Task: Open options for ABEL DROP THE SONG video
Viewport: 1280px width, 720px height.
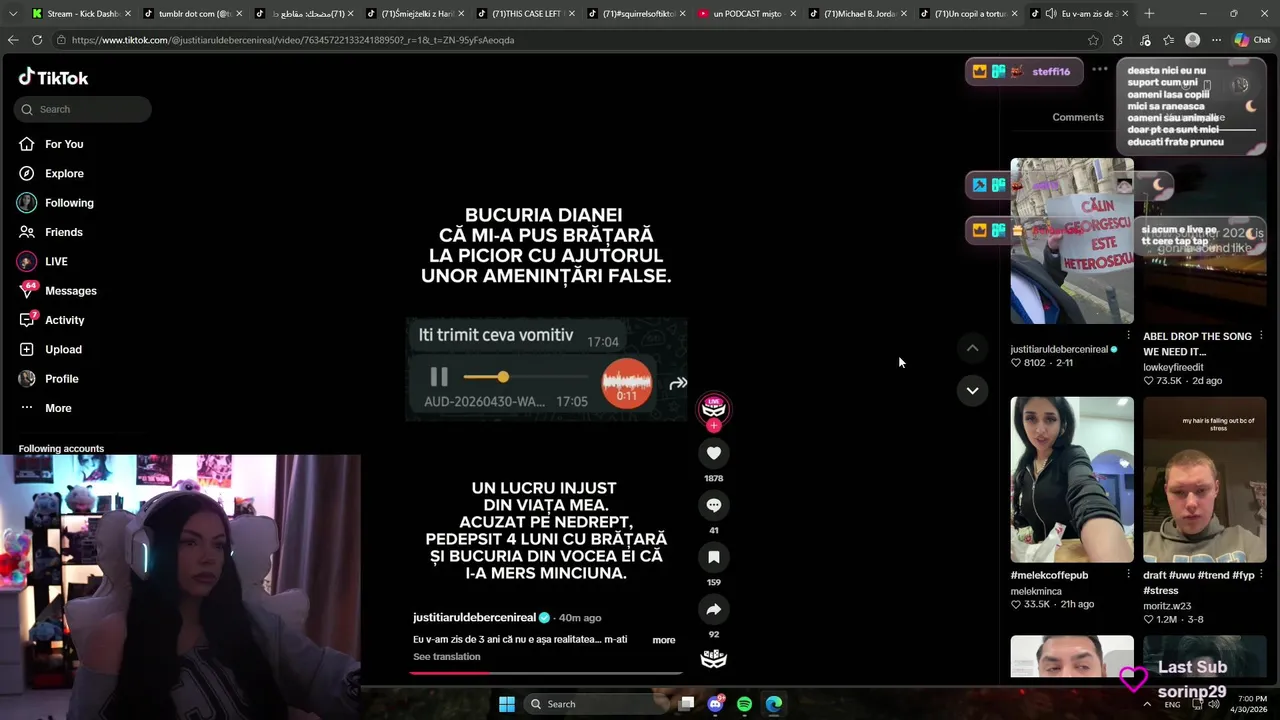Action: (1261, 336)
